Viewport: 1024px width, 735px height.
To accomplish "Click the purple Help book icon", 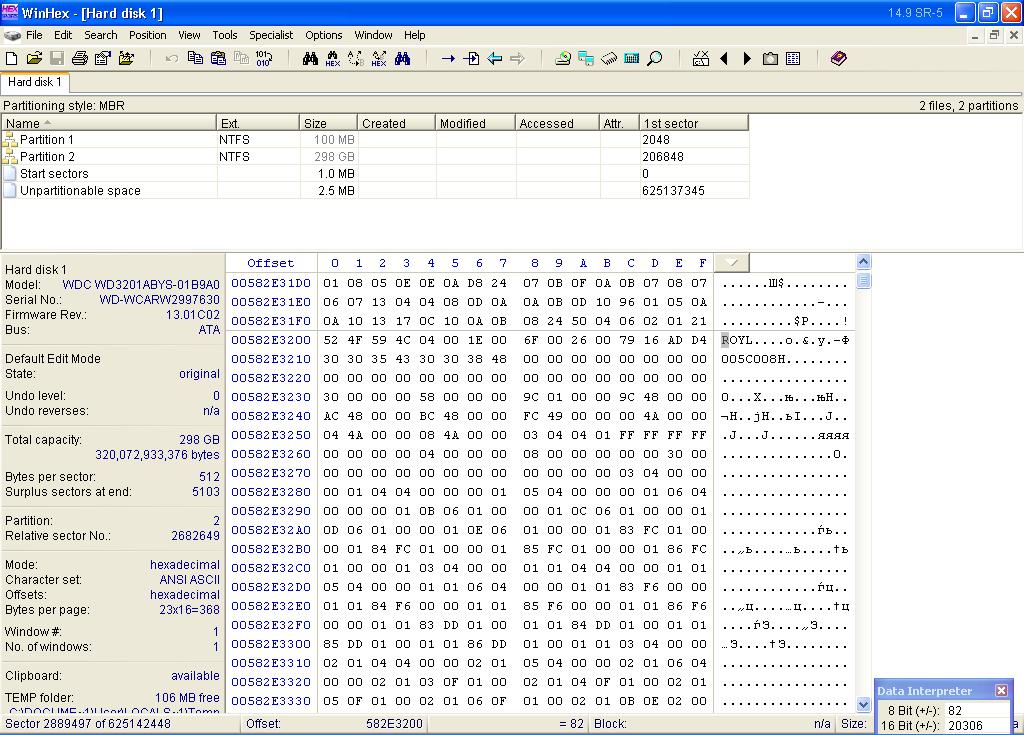I will click(839, 59).
